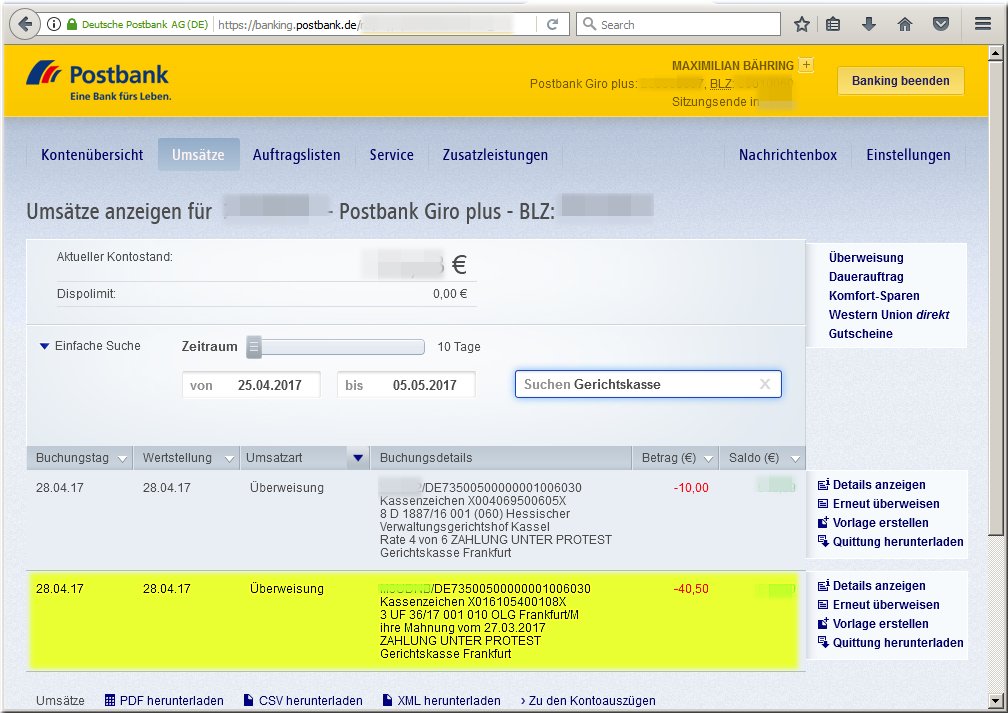Open the Auftragslisten tab
Screen dimensions: 1008x713
click(296, 155)
